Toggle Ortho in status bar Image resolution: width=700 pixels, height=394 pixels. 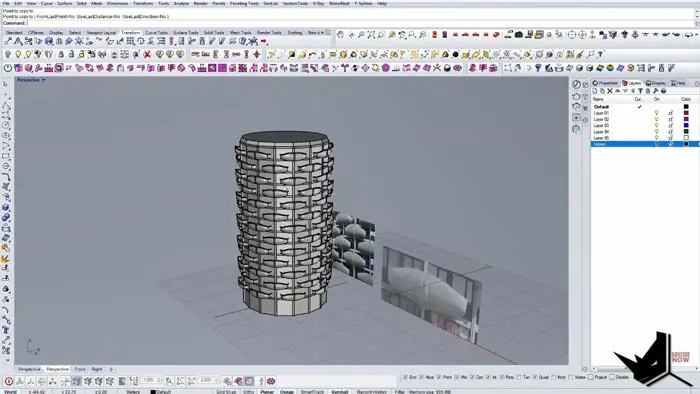click(248, 392)
